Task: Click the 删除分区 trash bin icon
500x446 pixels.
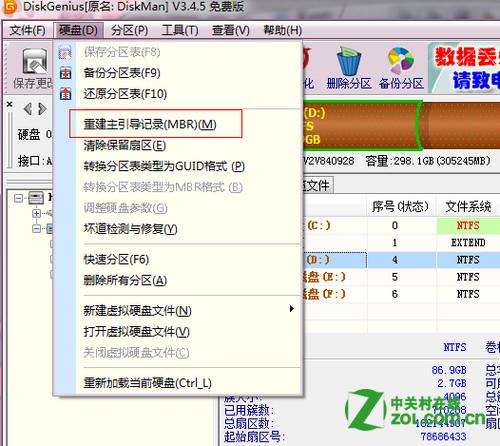Action: [x=349, y=61]
